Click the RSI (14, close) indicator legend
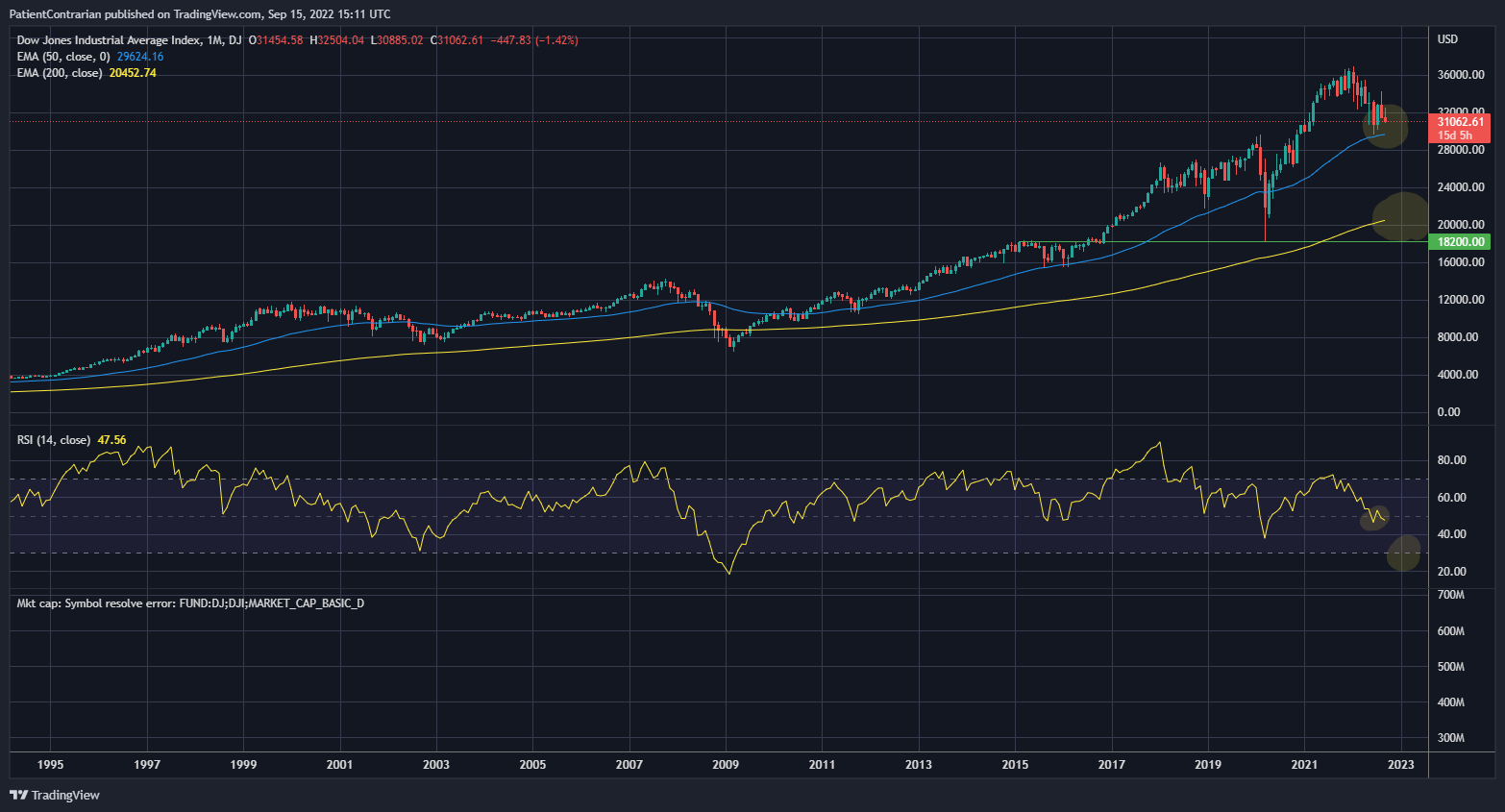Screen dimensions: 1505x812 click(54, 440)
